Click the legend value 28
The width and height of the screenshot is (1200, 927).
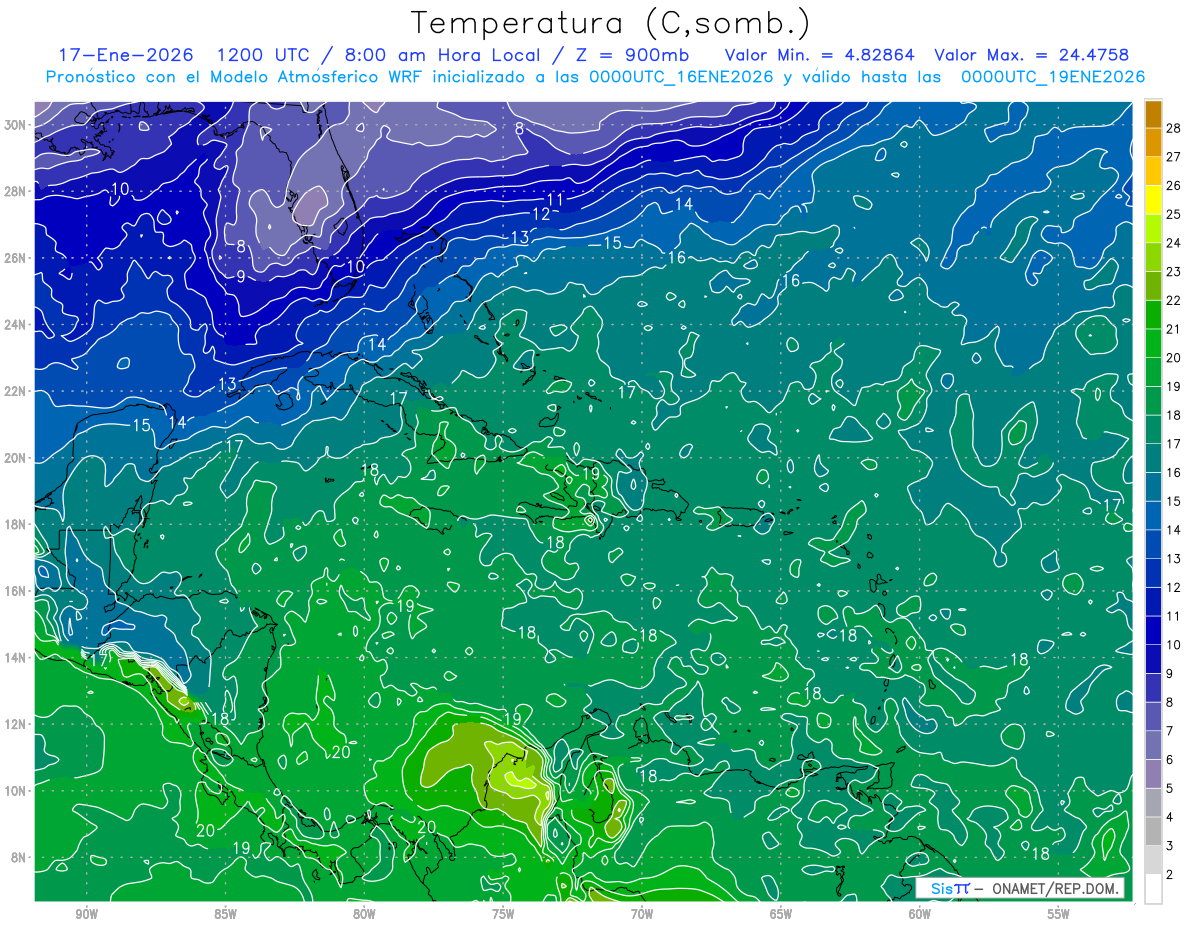pyautogui.click(x=1174, y=127)
